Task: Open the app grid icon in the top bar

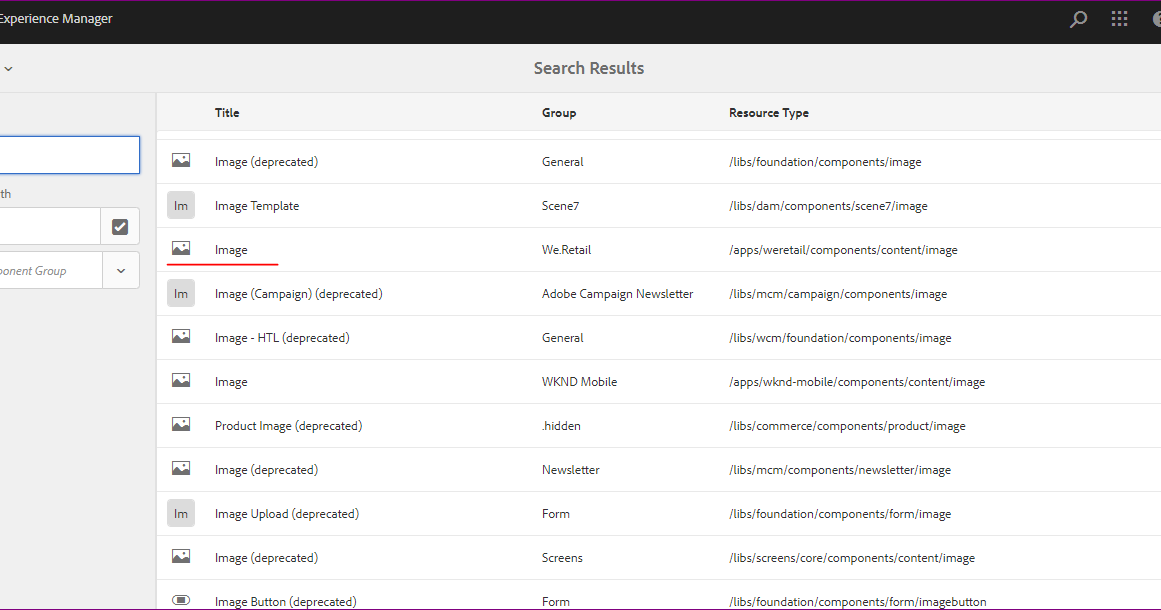Action: [x=1119, y=18]
